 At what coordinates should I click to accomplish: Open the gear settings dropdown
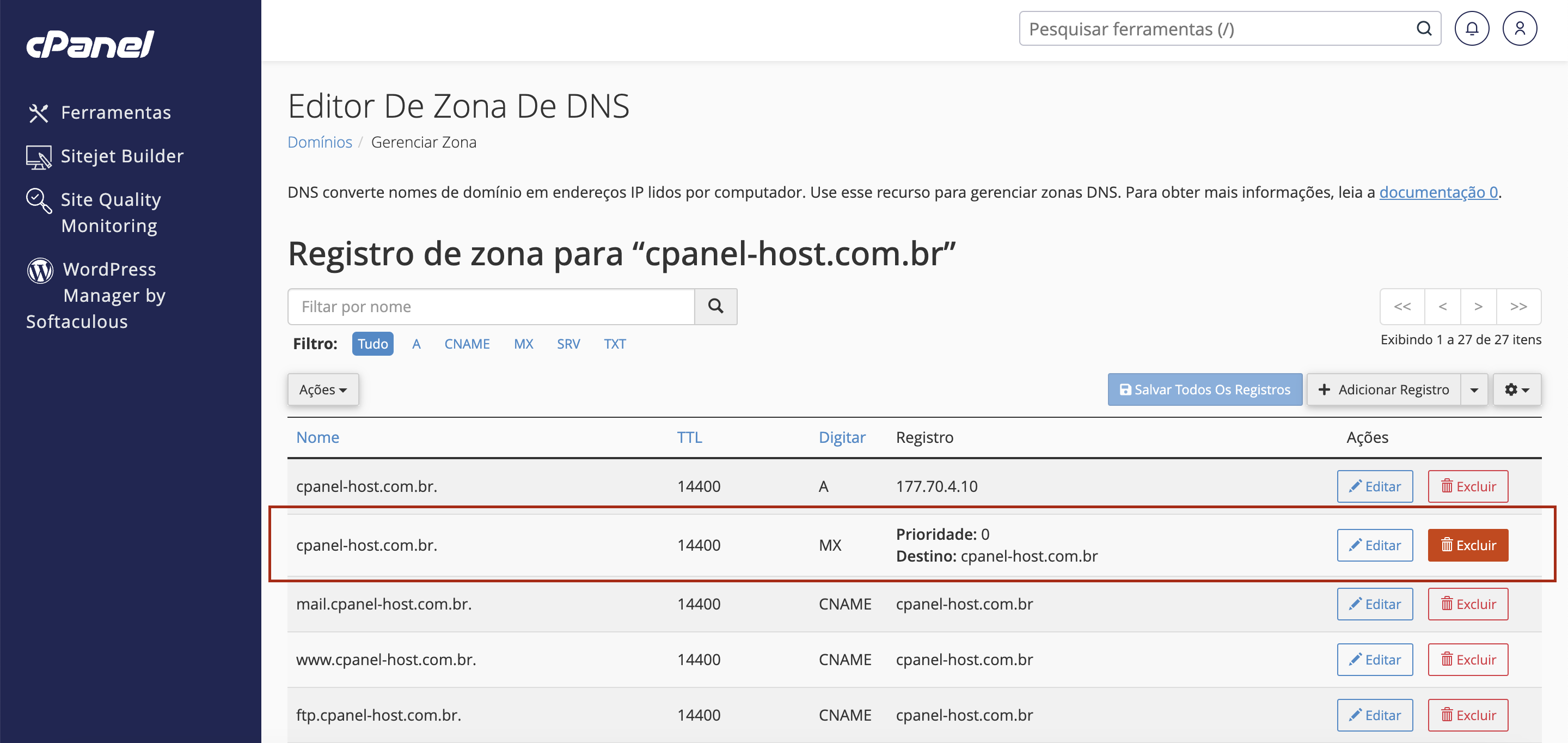(1516, 390)
